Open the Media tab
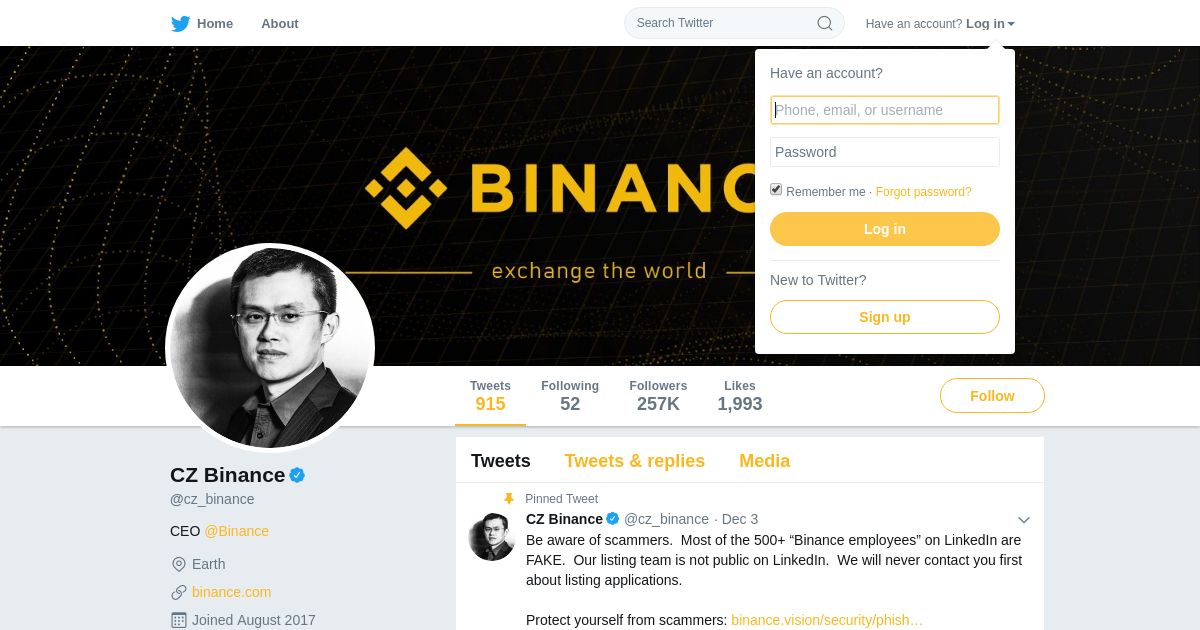This screenshot has width=1200, height=630. pos(765,461)
